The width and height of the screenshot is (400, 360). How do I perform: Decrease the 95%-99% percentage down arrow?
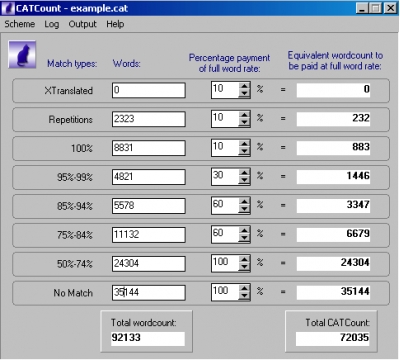click(244, 180)
